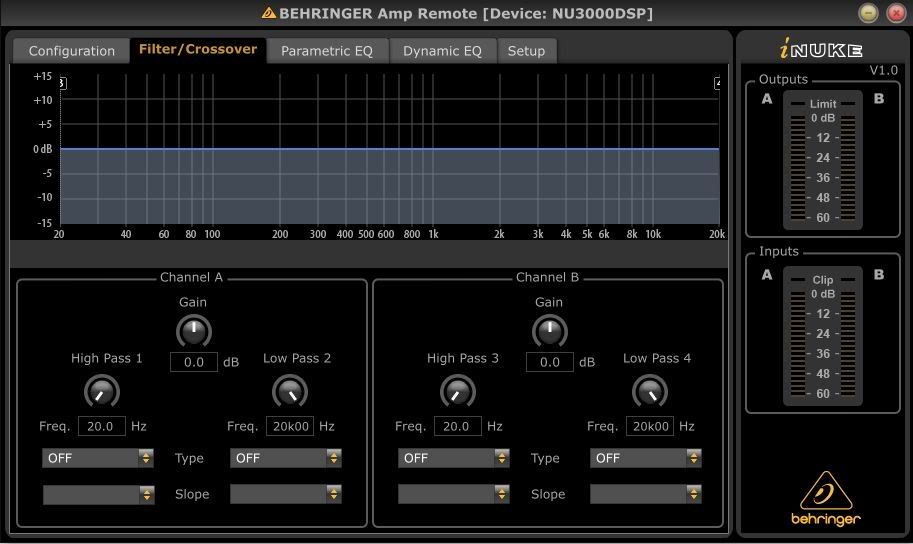The height and width of the screenshot is (544, 913).
Task: Open the Low Pass 4 Type dropdown
Action: 646,458
